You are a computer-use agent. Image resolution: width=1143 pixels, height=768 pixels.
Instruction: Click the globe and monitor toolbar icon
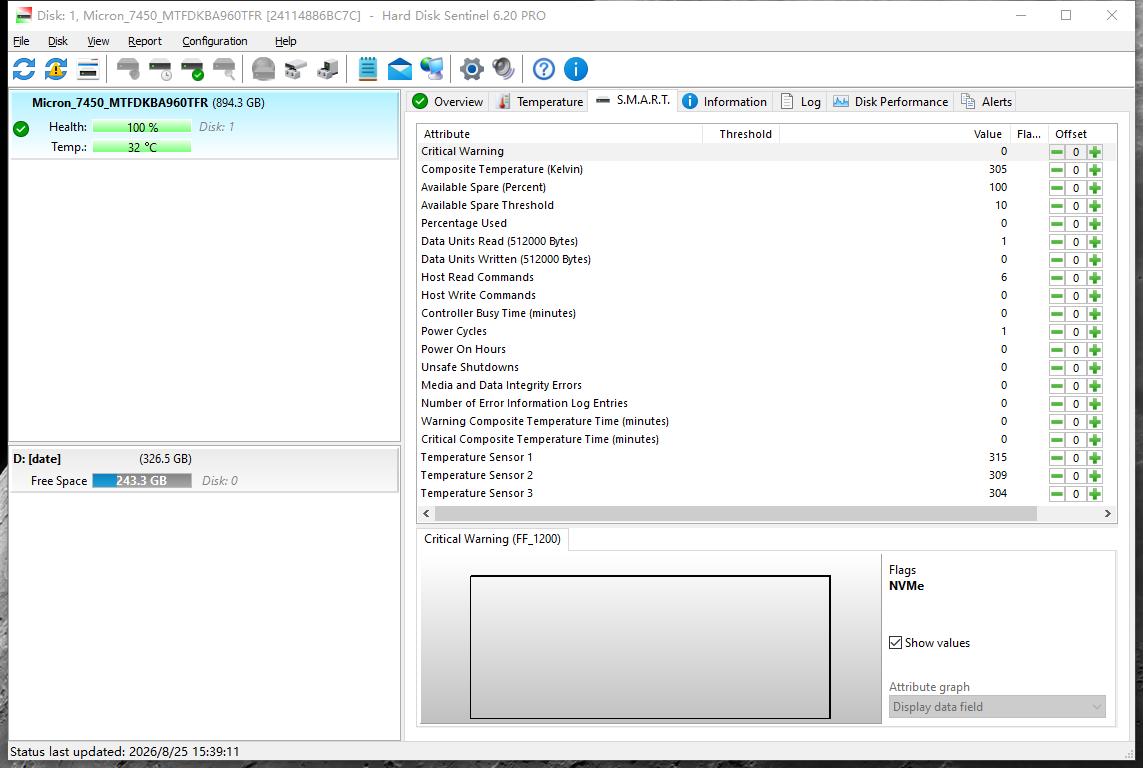[432, 69]
